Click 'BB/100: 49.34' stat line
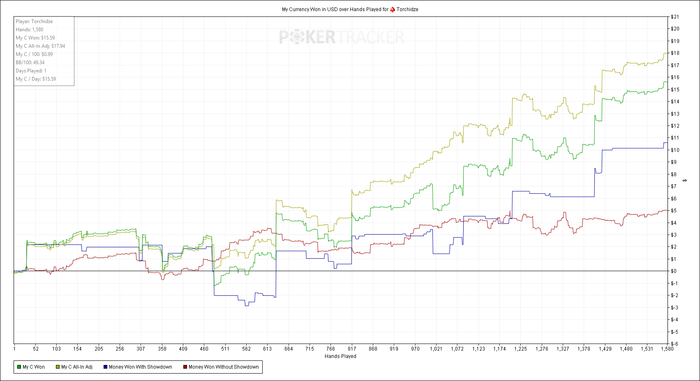Viewport: 700px width, 381px height. point(30,63)
